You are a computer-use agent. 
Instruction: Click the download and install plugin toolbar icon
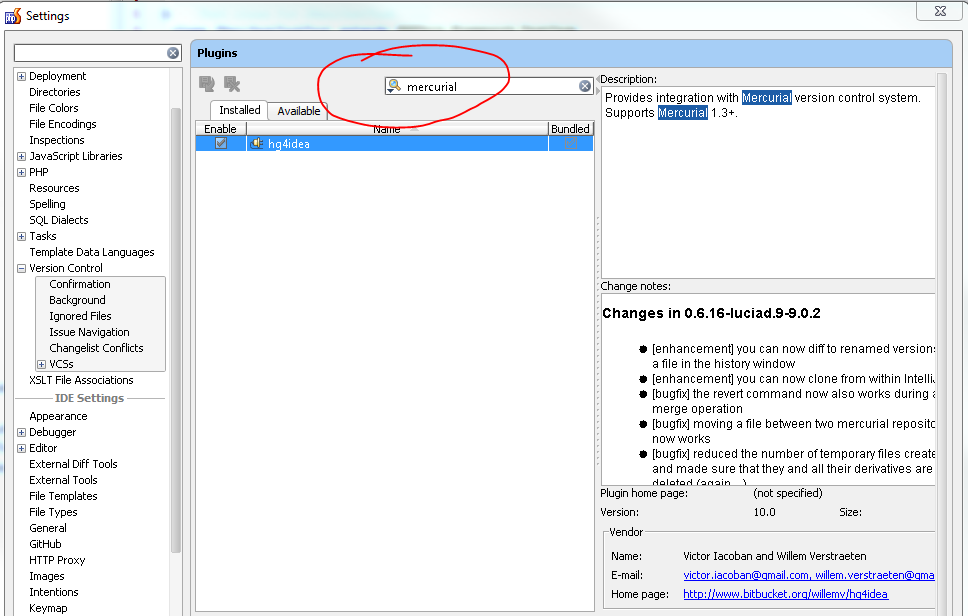tap(207, 83)
